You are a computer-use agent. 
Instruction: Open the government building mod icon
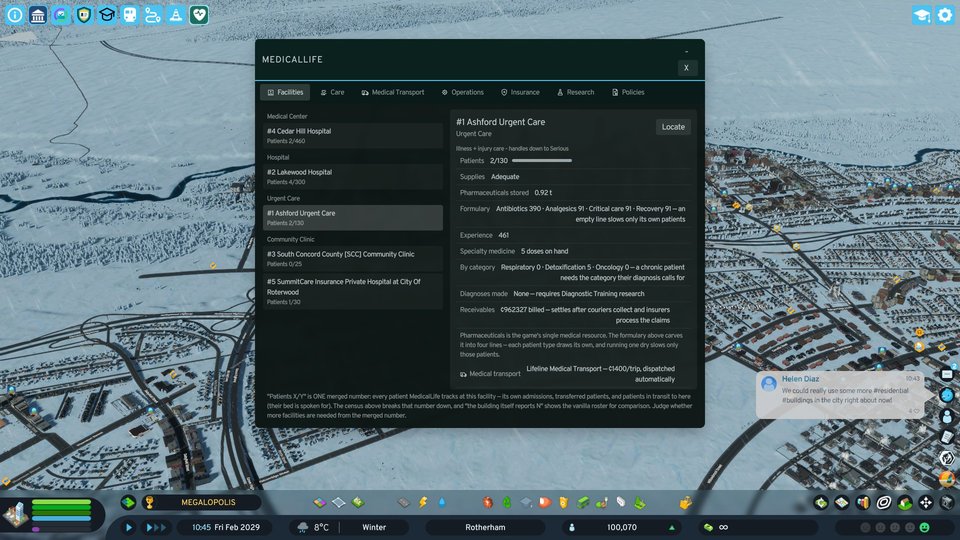[x=38, y=15]
